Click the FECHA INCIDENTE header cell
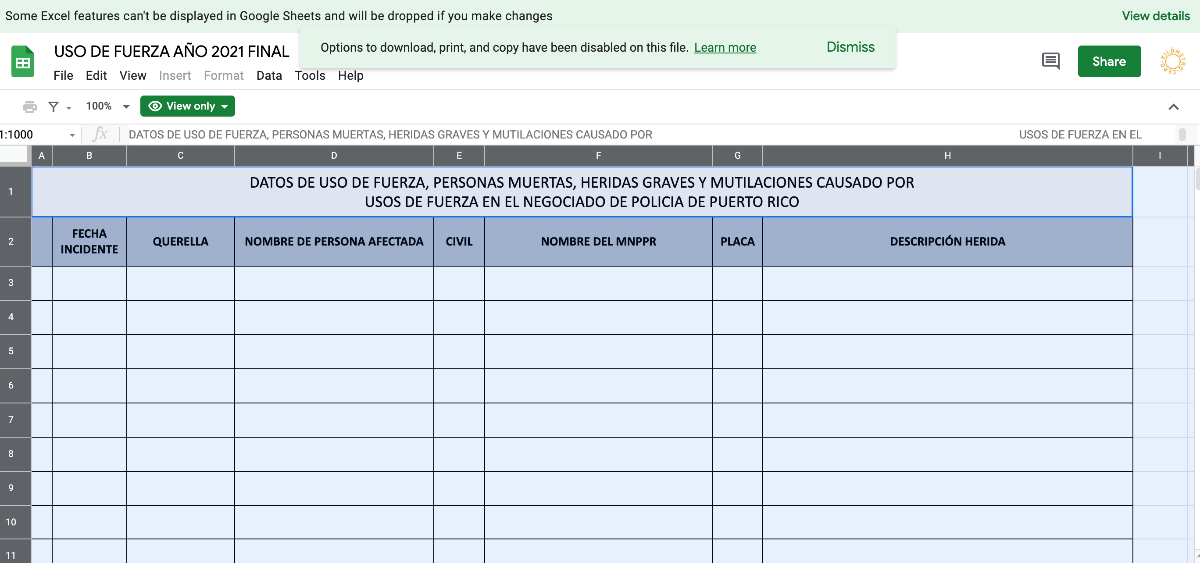 point(89,241)
